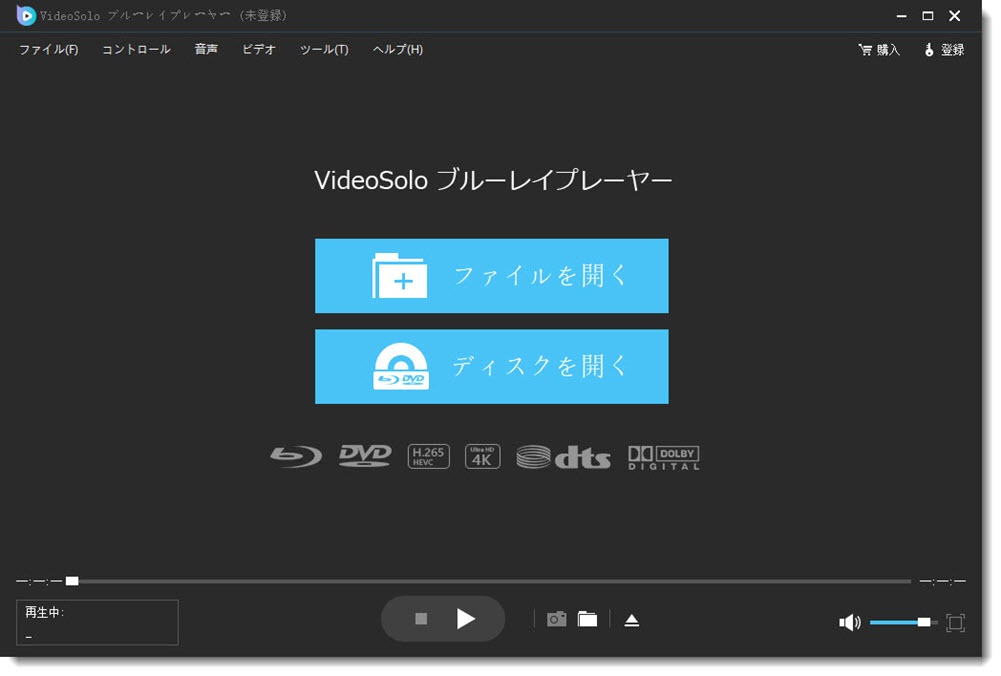1001x676 pixels.
Task: Click the 購入 cart button
Action: tap(879, 50)
